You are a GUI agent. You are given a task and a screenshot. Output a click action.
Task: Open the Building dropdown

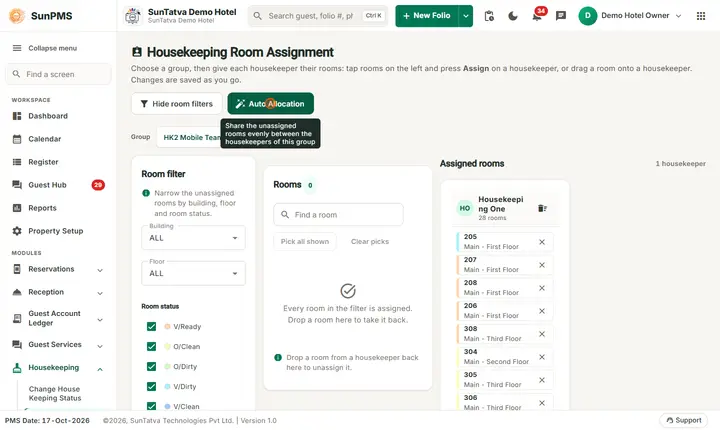click(193, 238)
